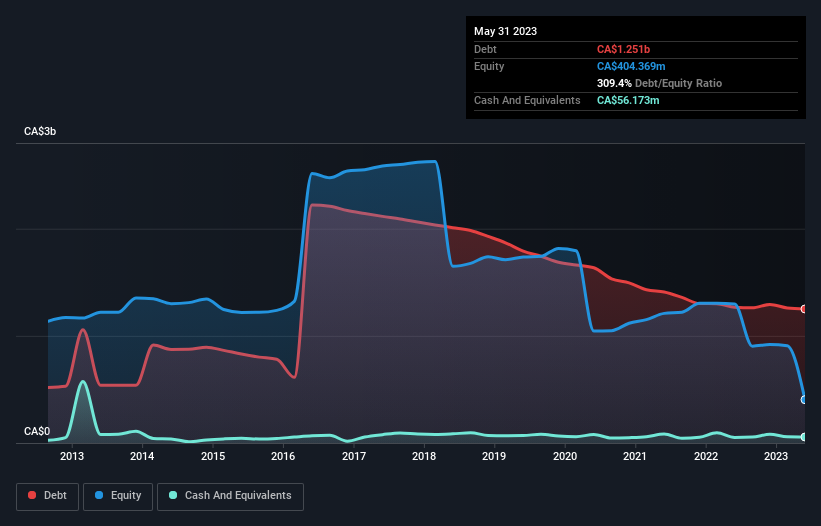Click the 2023 x-axis label
This screenshot has width=821, height=526.
click(776, 456)
